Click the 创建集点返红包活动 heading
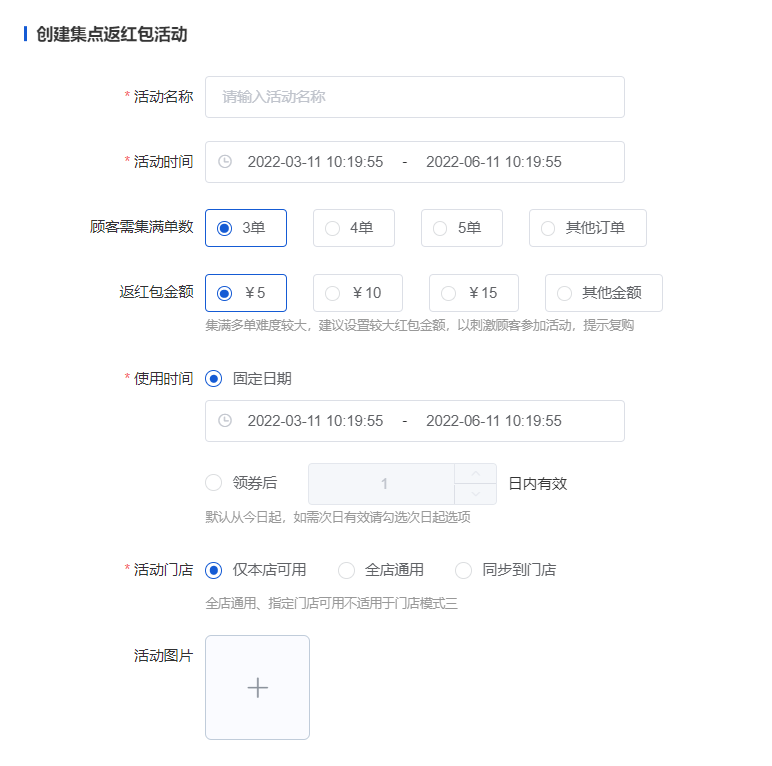The width and height of the screenshot is (772, 766). pos(112,34)
